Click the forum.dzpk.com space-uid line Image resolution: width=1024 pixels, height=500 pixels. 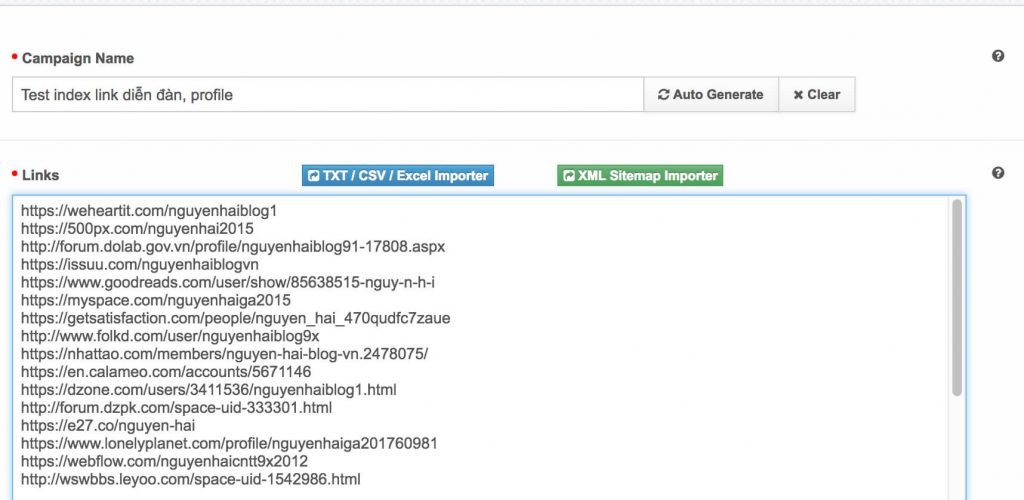176,408
